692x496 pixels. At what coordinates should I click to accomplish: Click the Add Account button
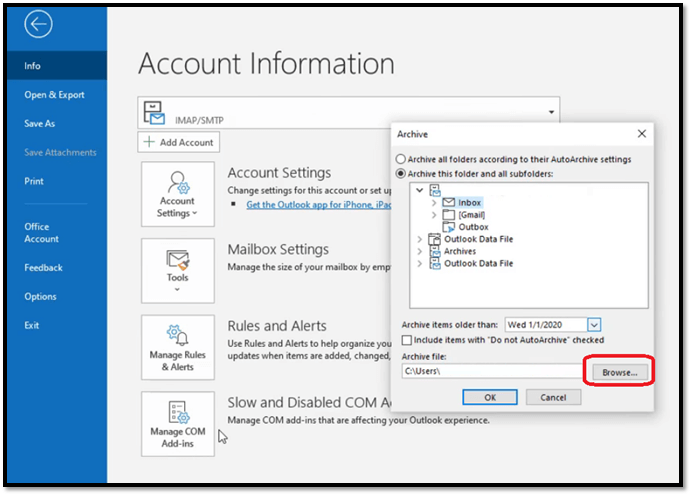tap(178, 142)
